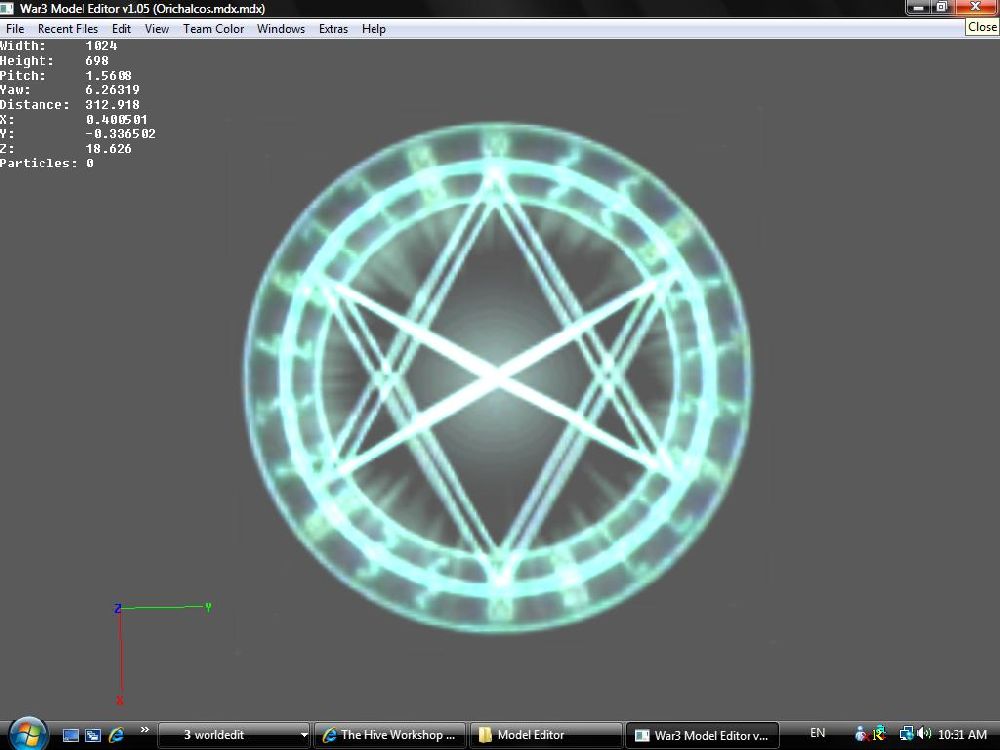Open the Extras menu
The image size is (1000, 750).
coord(333,29)
